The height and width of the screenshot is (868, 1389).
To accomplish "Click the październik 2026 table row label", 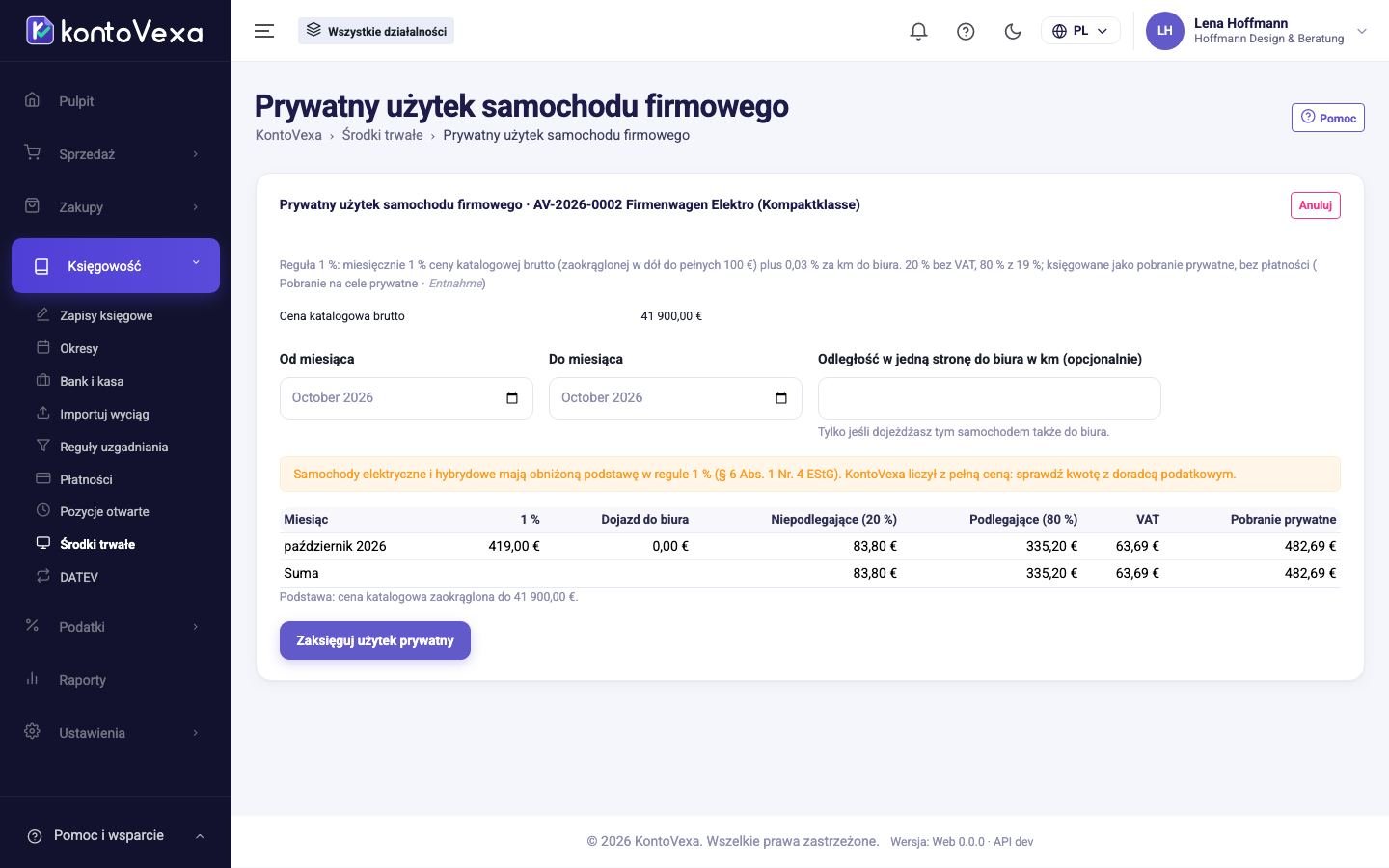I will click(335, 546).
